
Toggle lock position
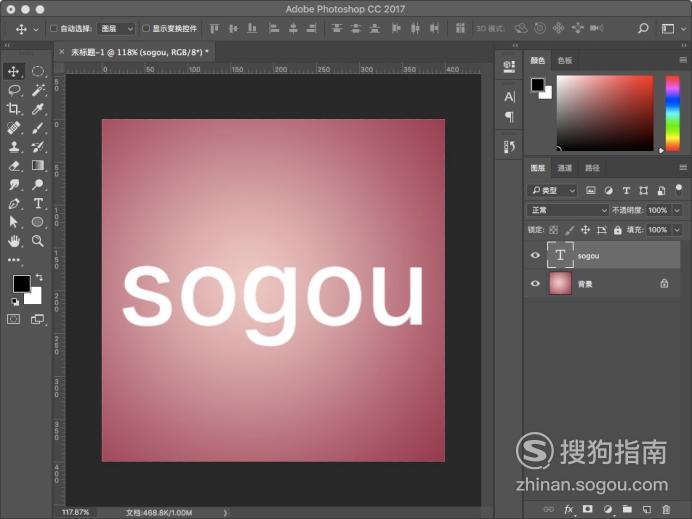[x=585, y=230]
